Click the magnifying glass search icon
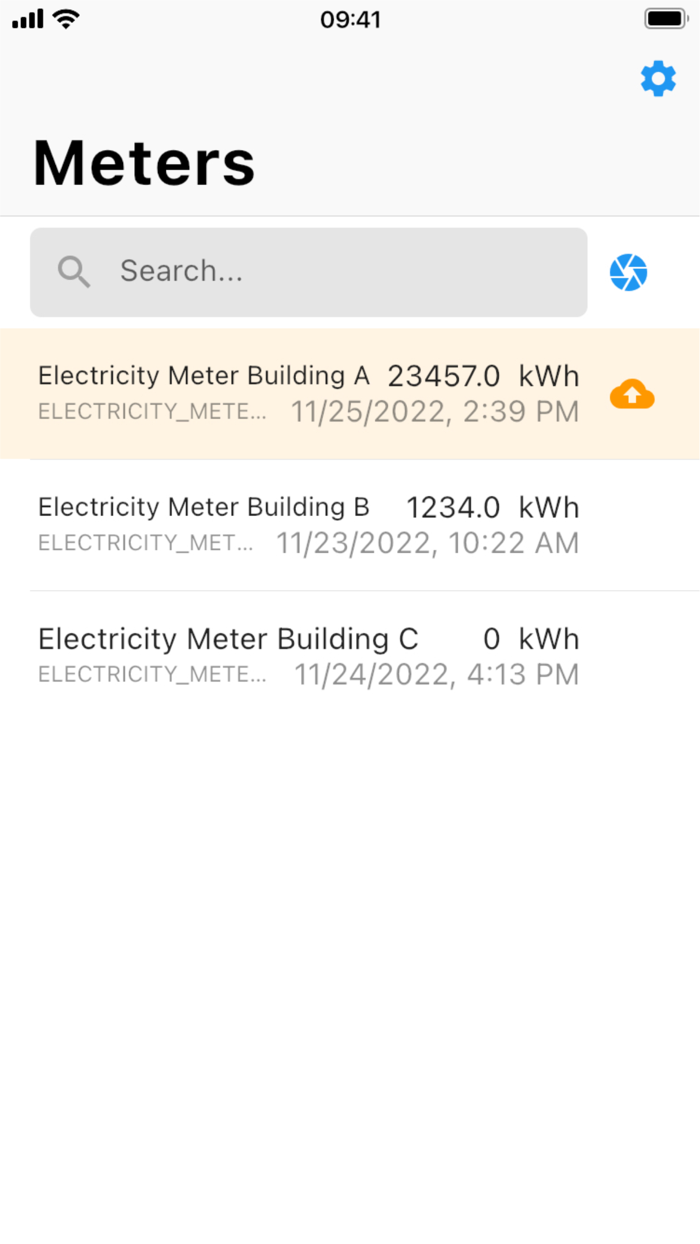Screen dimensions: 700x1244 (72, 271)
